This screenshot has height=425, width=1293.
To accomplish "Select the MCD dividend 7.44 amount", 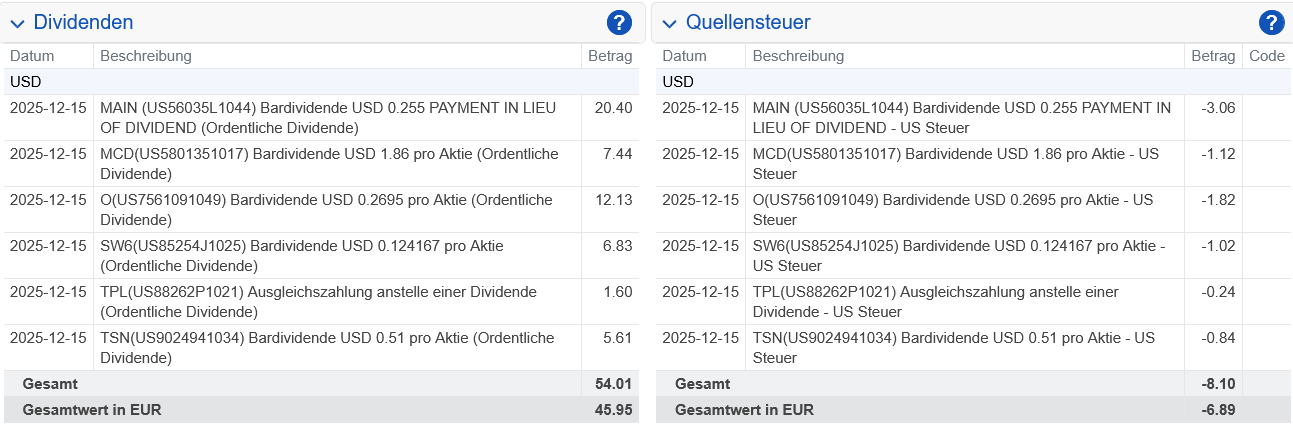I will point(616,153).
